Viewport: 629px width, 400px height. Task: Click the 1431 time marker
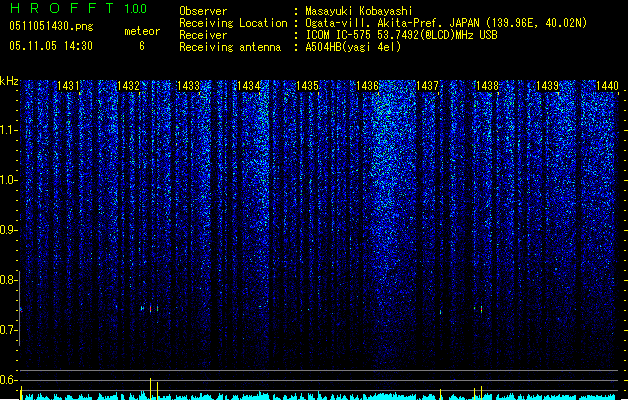click(68, 86)
